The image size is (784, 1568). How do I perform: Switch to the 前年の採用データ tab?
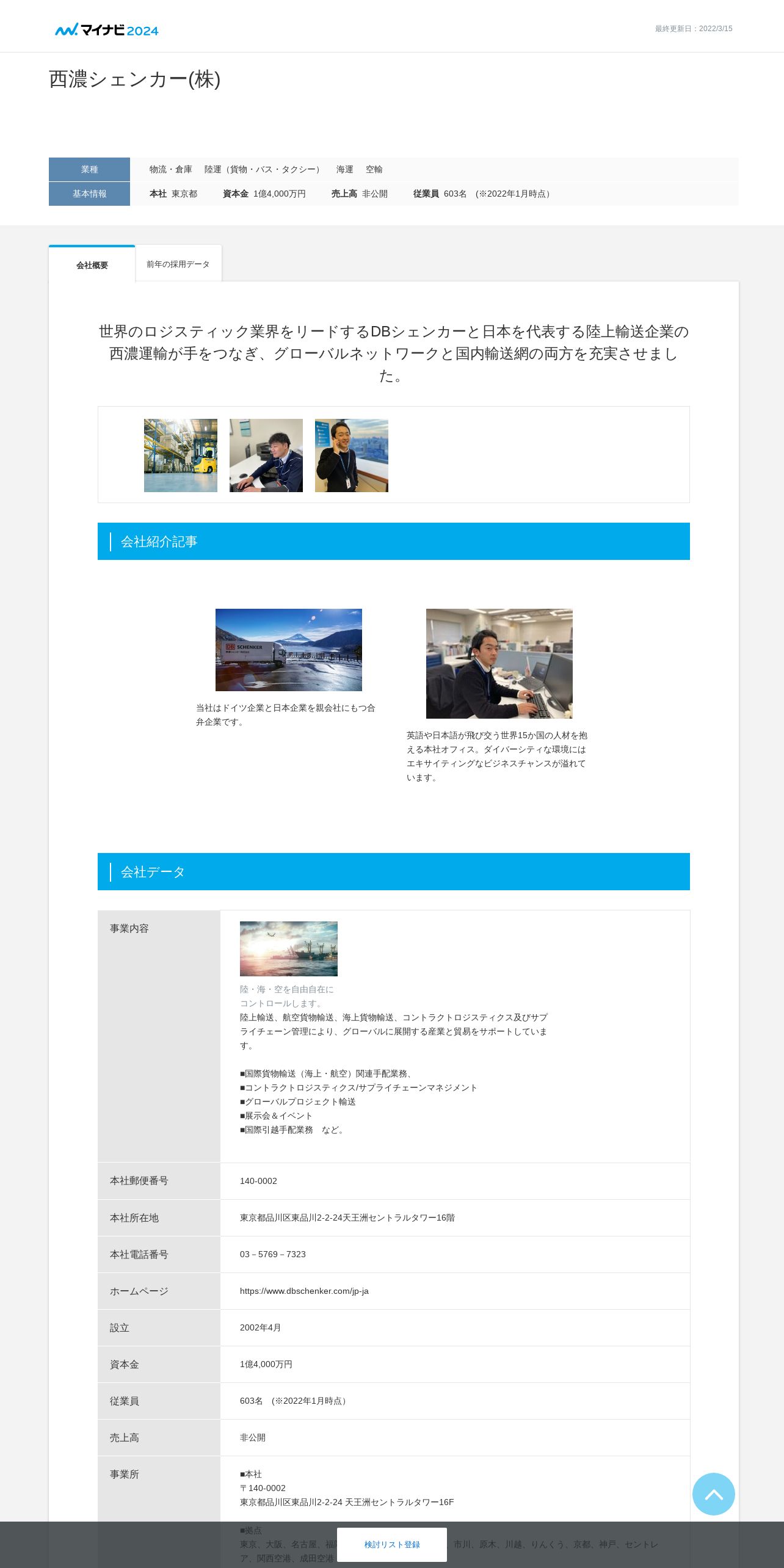(178, 264)
